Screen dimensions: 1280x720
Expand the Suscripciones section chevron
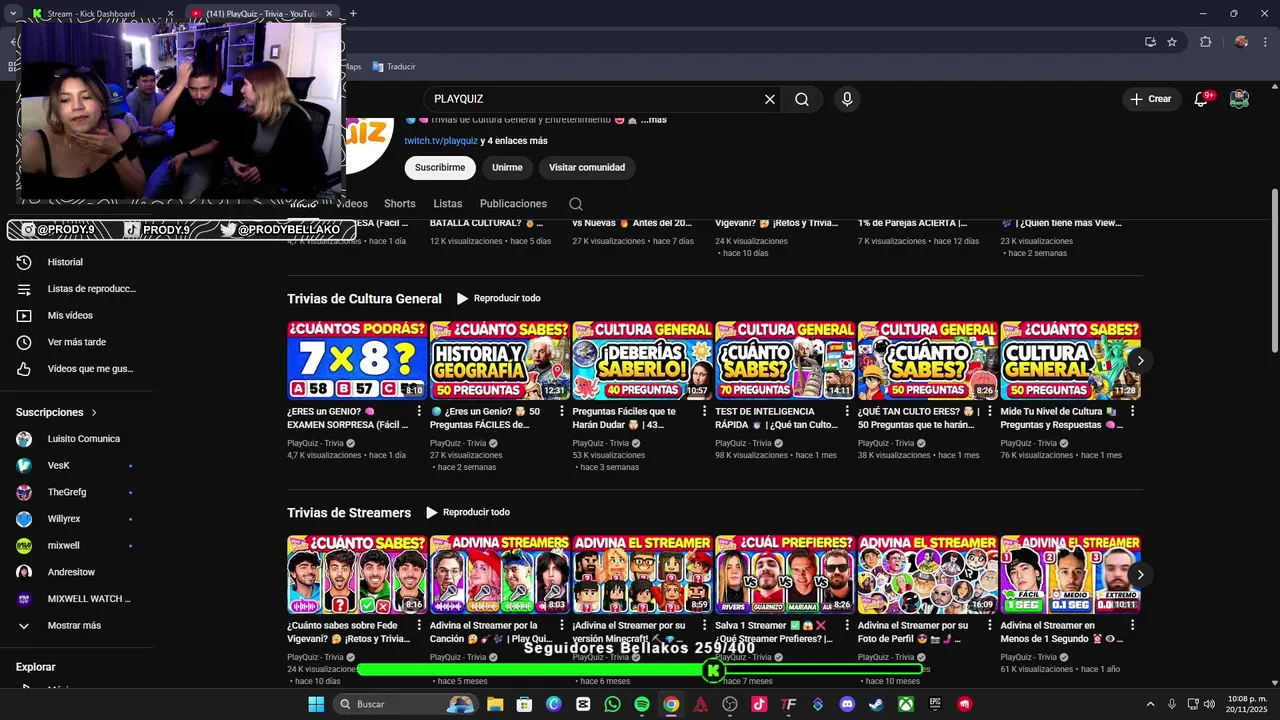click(x=94, y=412)
